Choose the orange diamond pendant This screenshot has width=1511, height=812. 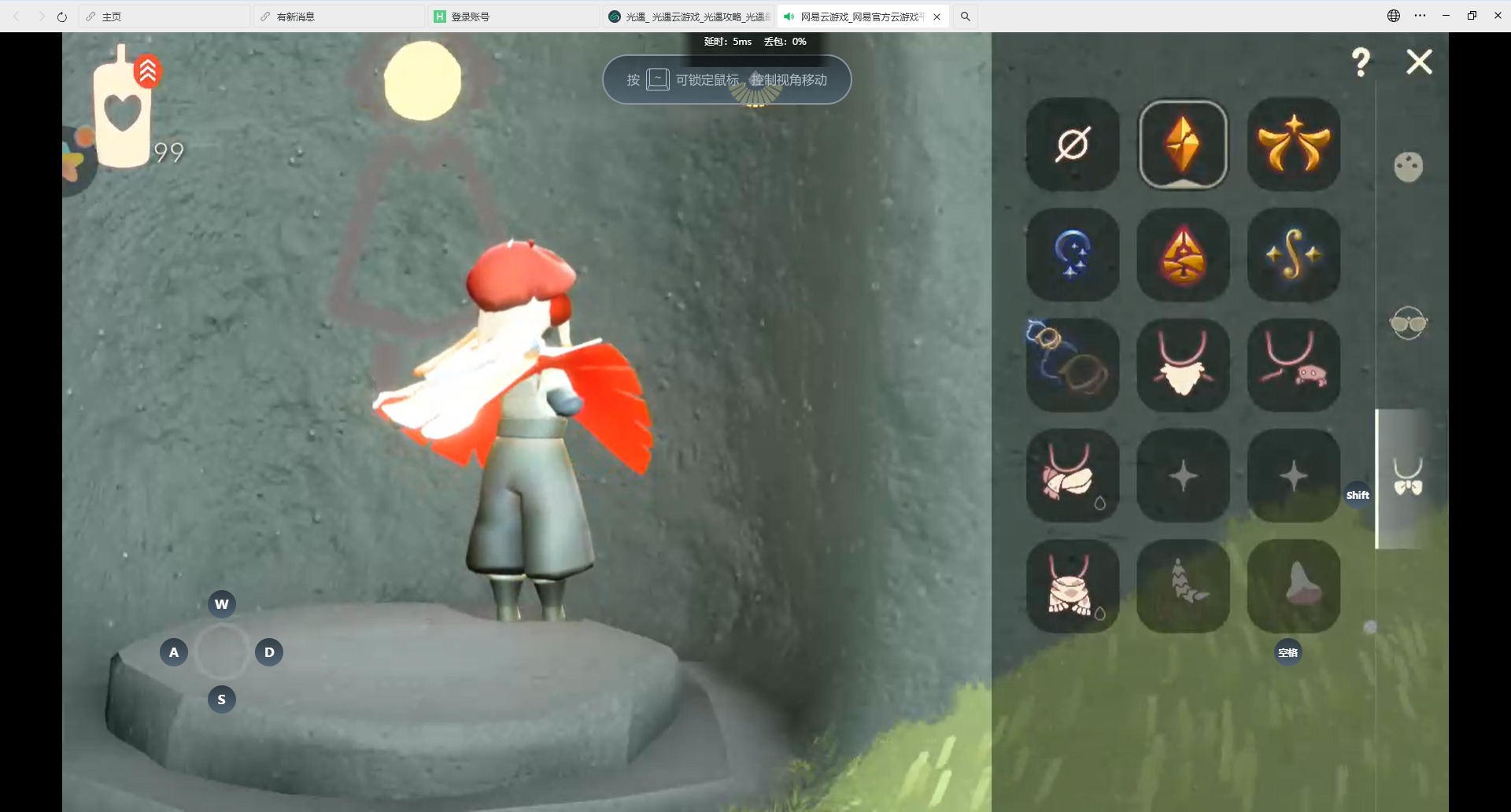click(1183, 144)
